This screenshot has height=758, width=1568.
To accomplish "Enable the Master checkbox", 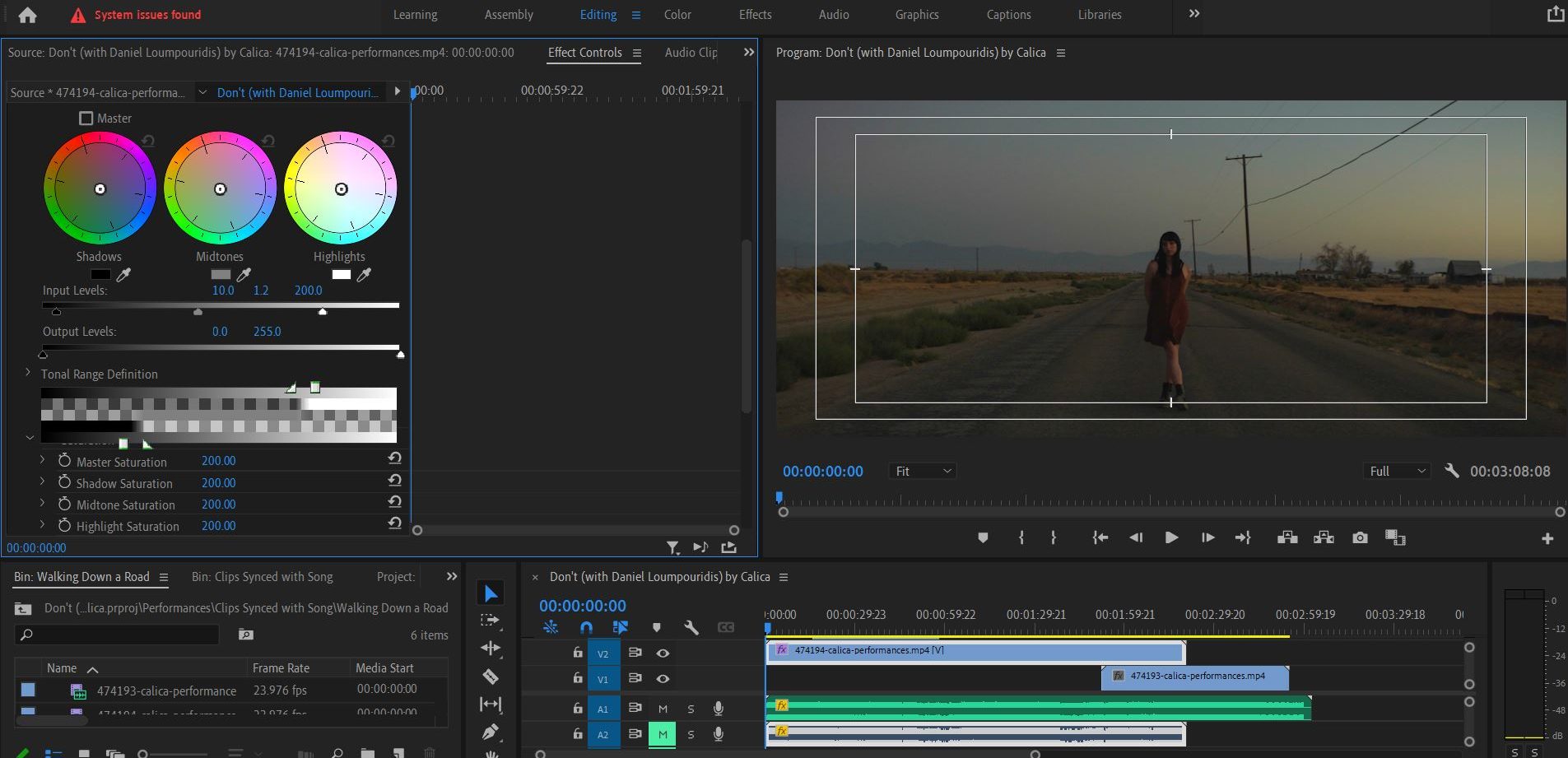I will (x=86, y=118).
